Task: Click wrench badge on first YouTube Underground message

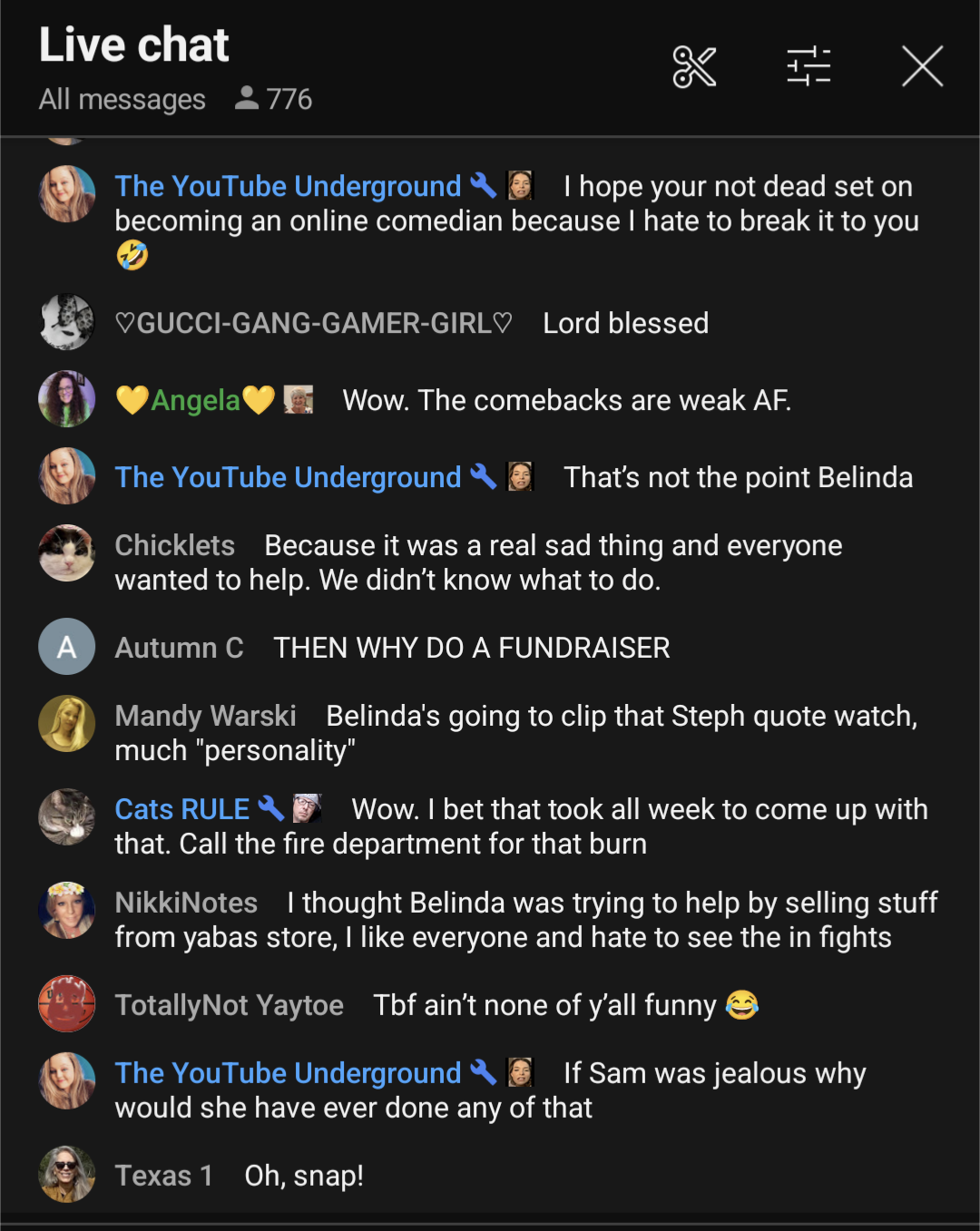Action: (484, 185)
